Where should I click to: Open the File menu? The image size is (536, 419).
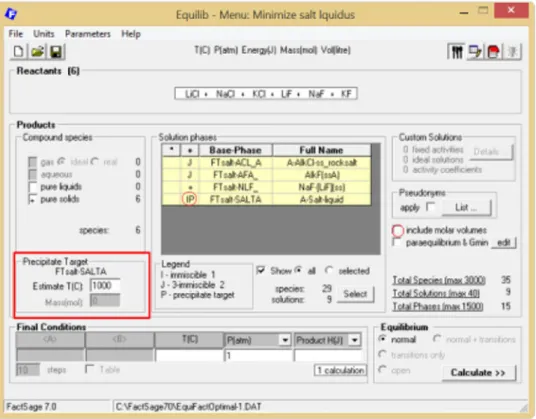16,34
